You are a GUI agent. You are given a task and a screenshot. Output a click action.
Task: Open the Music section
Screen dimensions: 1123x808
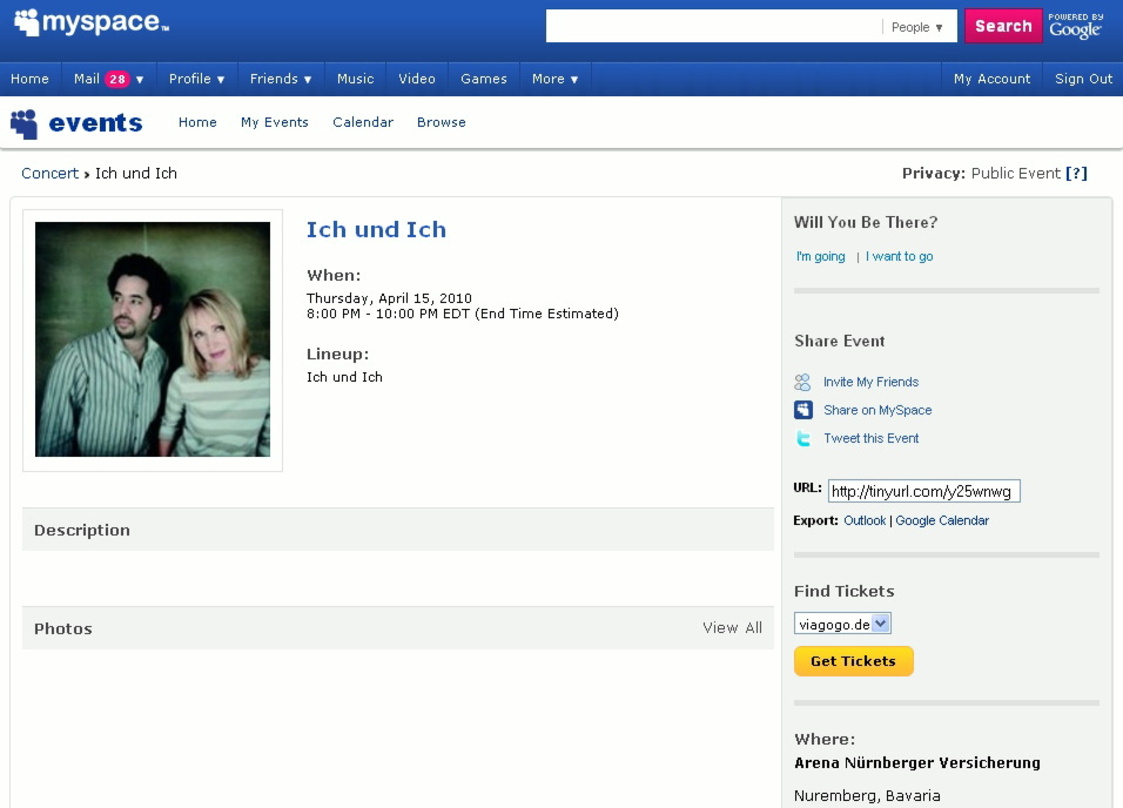click(x=355, y=79)
